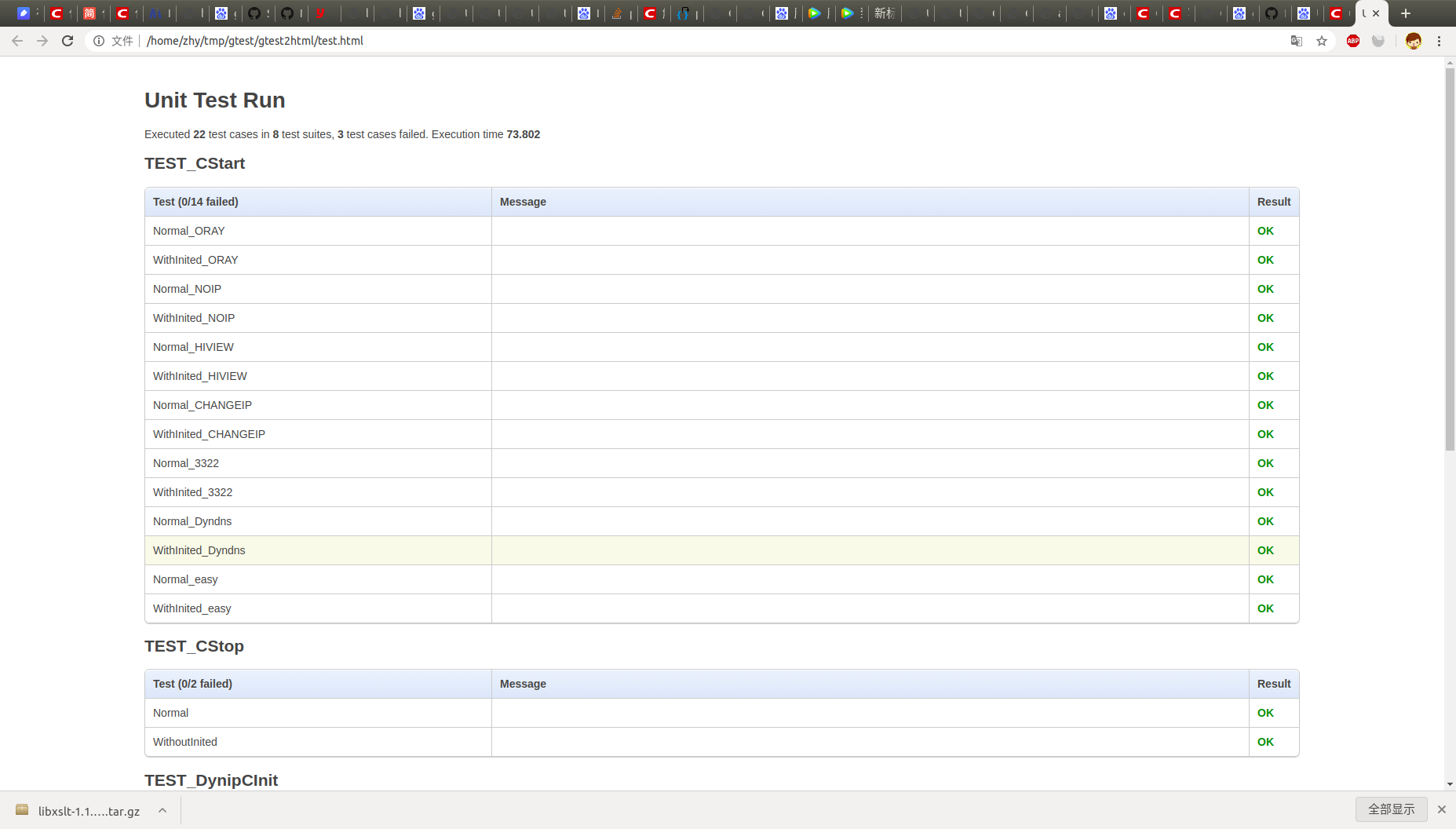The height and width of the screenshot is (829, 1456).
Task: Click inside the address bar
Action: (x=471, y=41)
